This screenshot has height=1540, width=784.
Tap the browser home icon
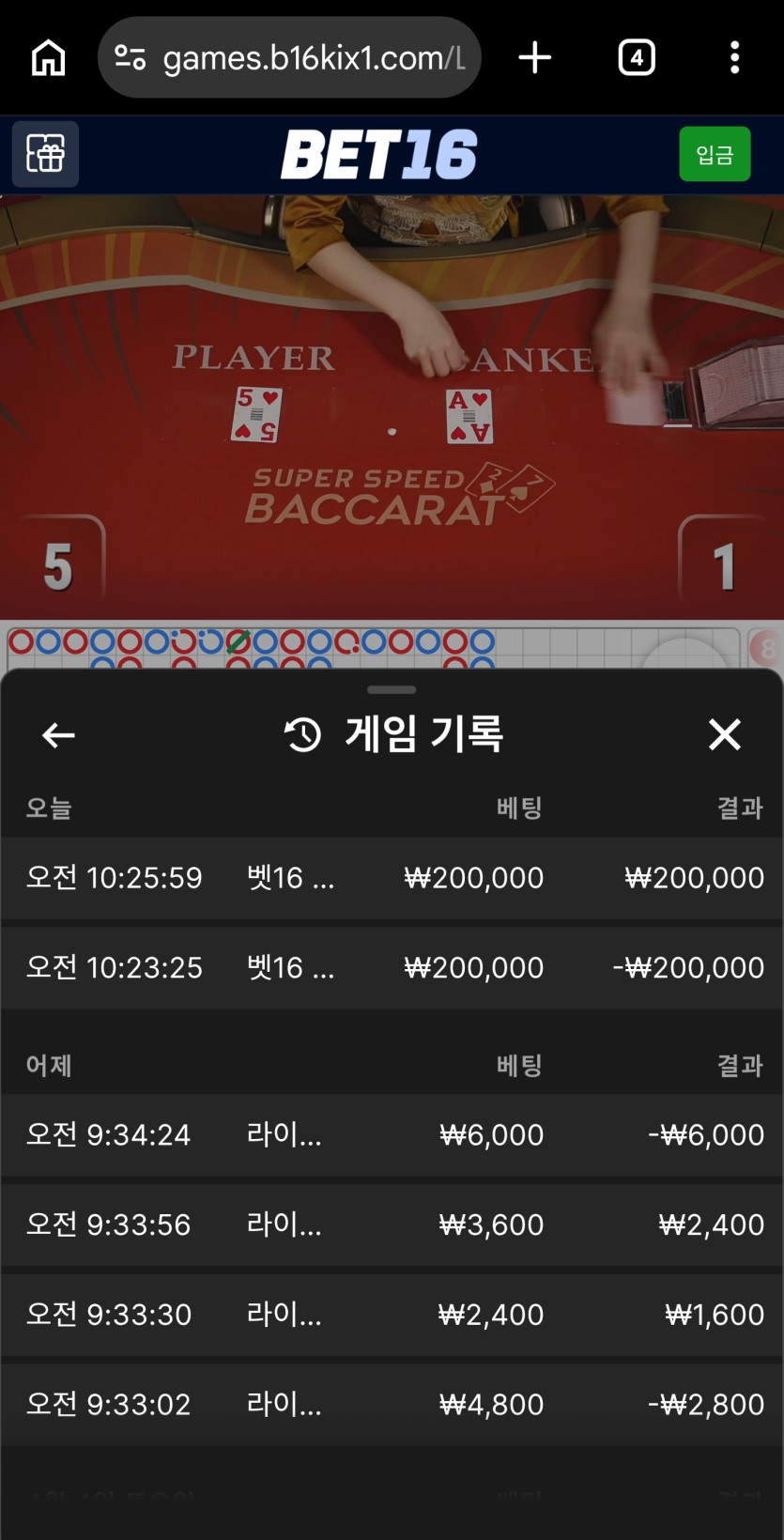(48, 58)
